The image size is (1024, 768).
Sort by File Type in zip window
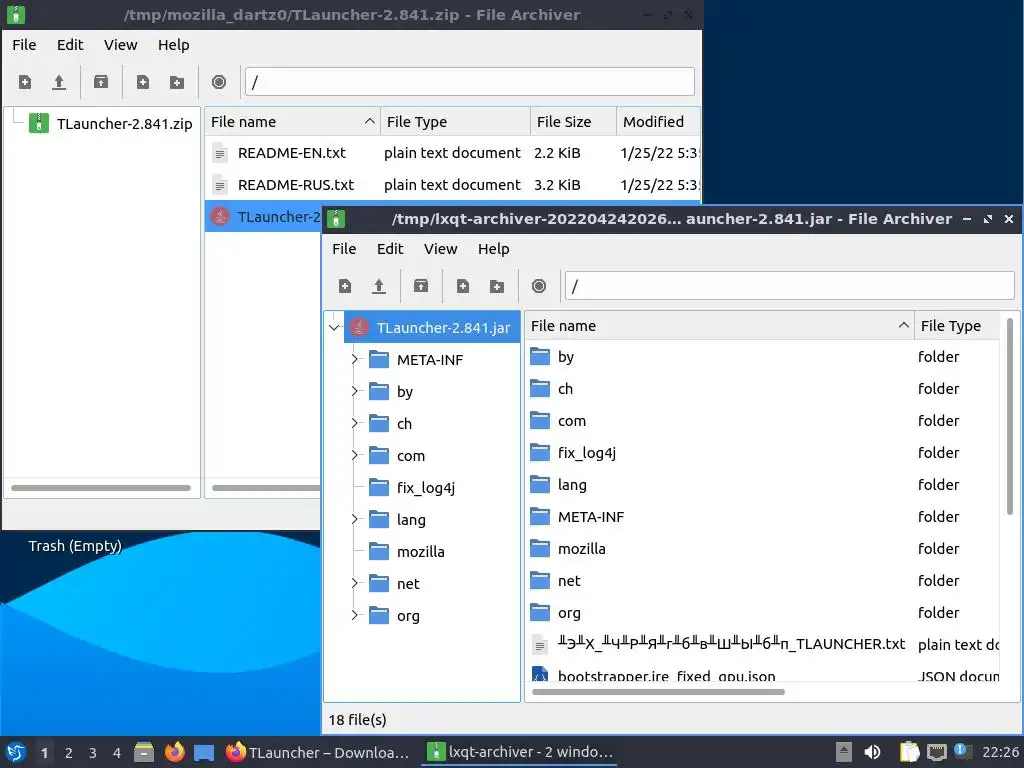point(455,121)
